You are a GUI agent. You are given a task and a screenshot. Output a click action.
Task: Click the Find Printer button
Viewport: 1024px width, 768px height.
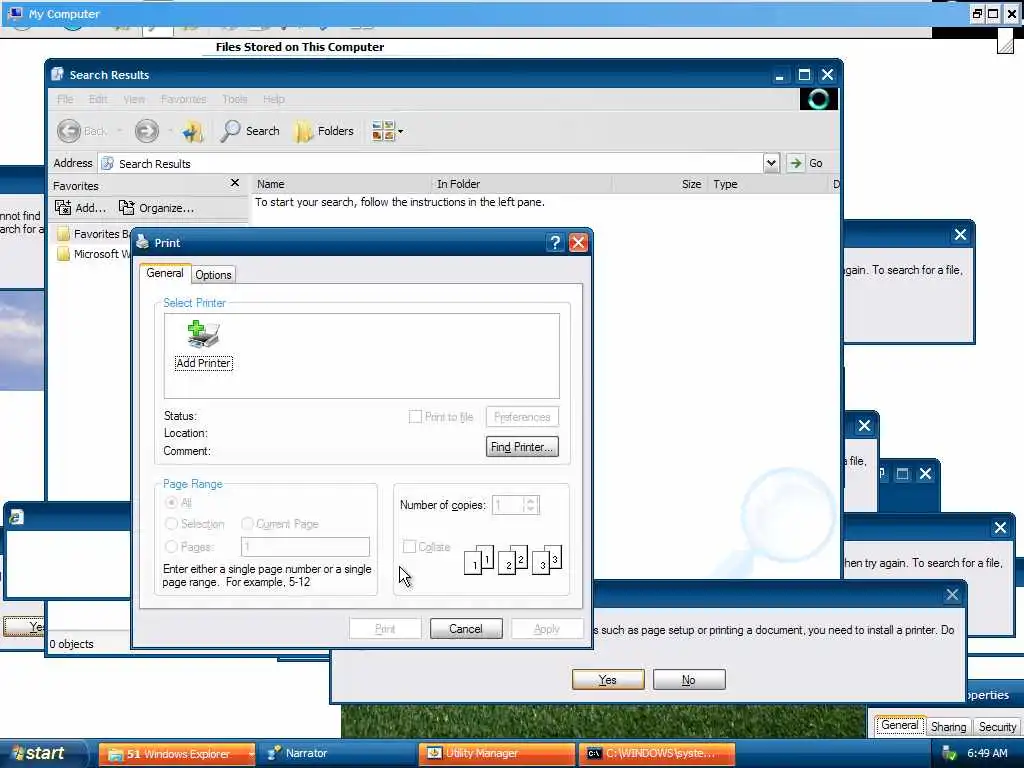pyautogui.click(x=522, y=447)
